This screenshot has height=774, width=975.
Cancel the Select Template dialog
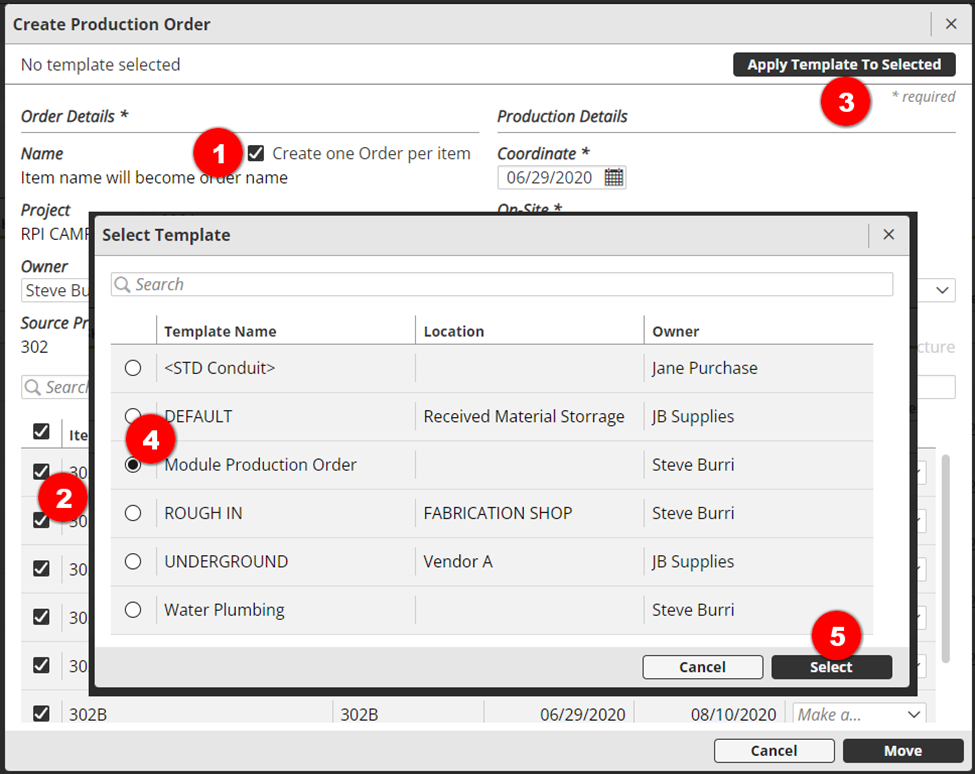point(702,667)
